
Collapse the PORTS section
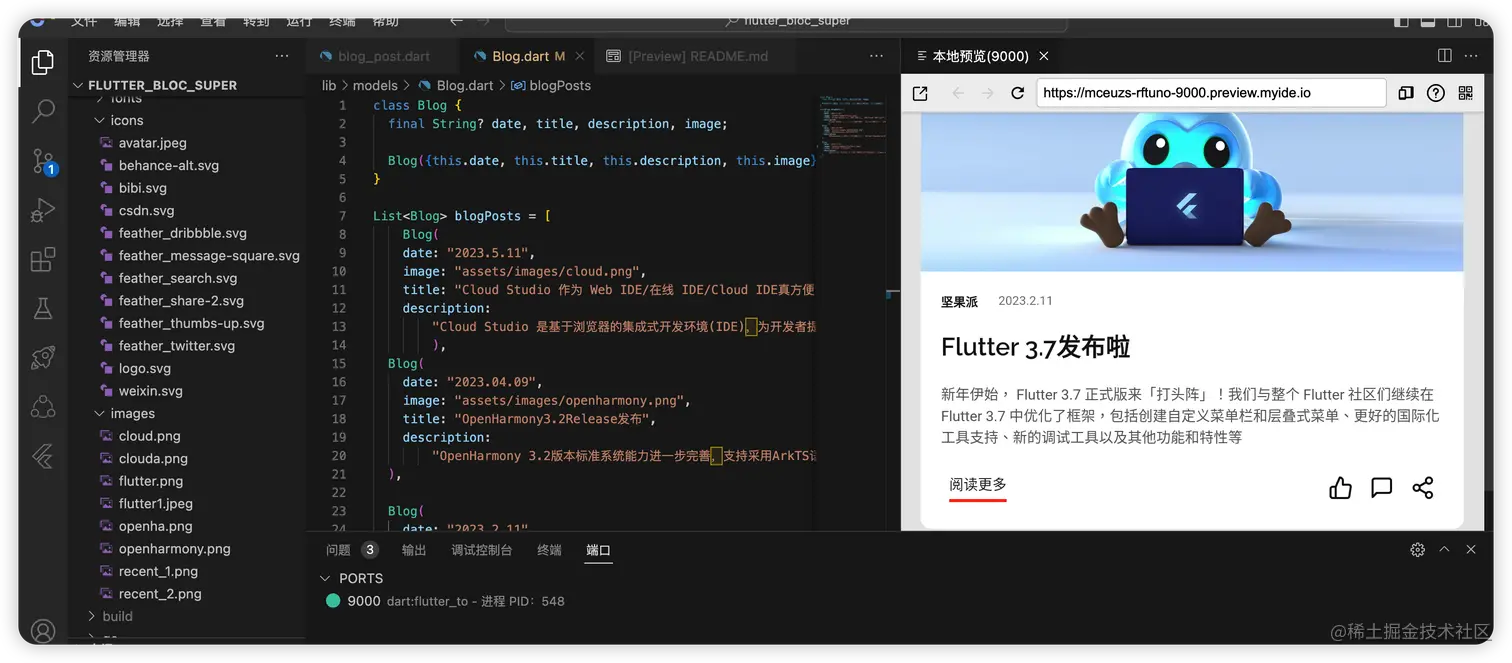(x=325, y=578)
